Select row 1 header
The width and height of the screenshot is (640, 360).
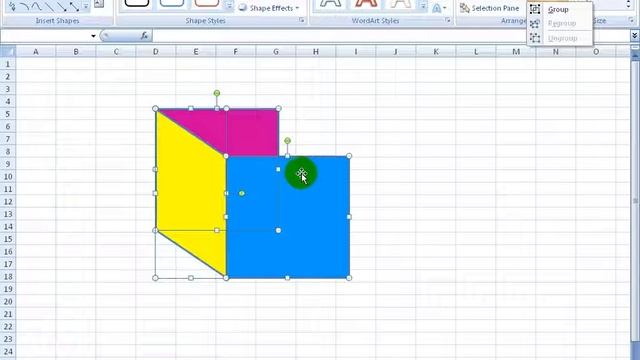(x=8, y=64)
